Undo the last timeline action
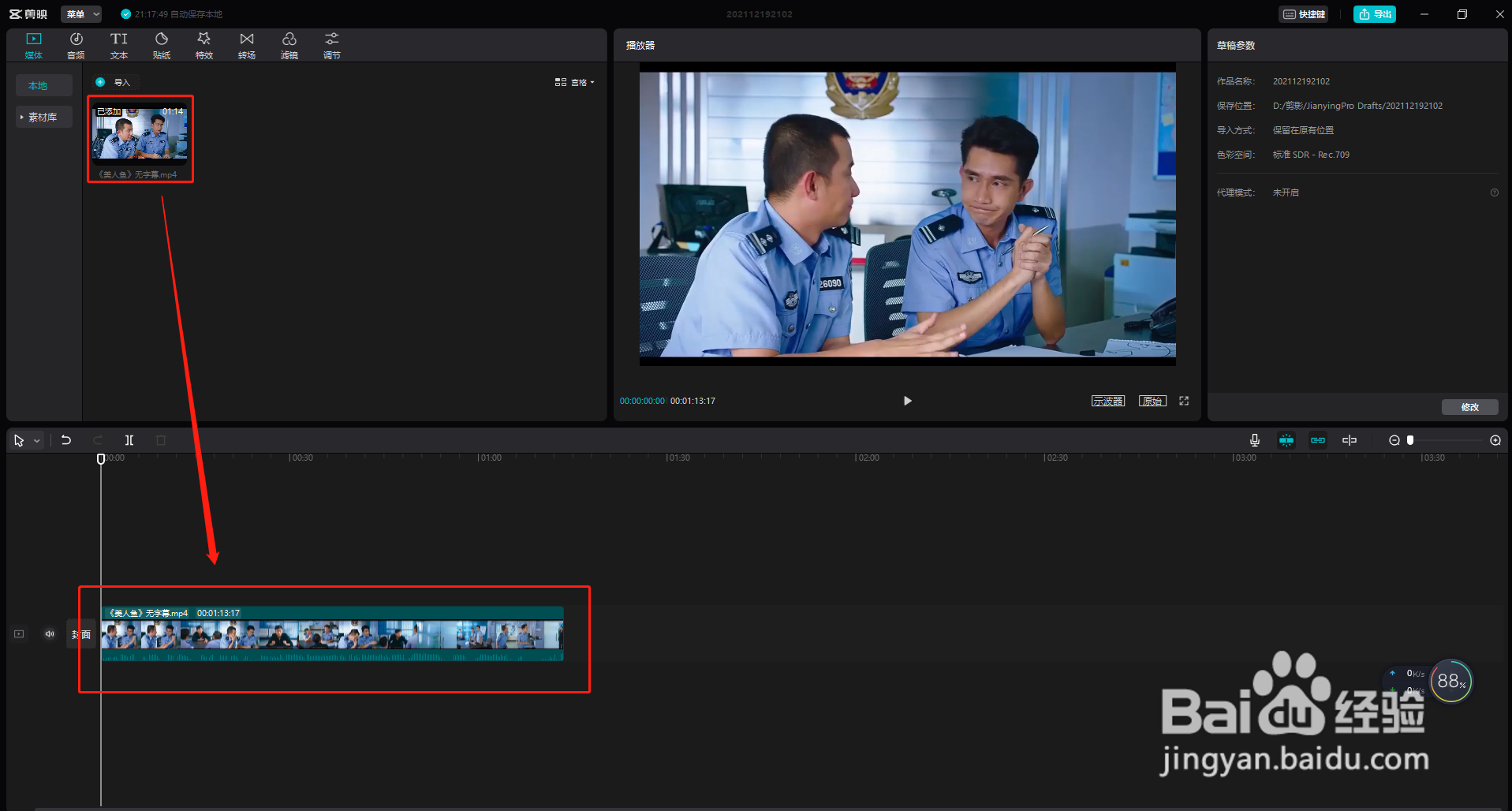This screenshot has height=811, width=1512. (x=66, y=440)
